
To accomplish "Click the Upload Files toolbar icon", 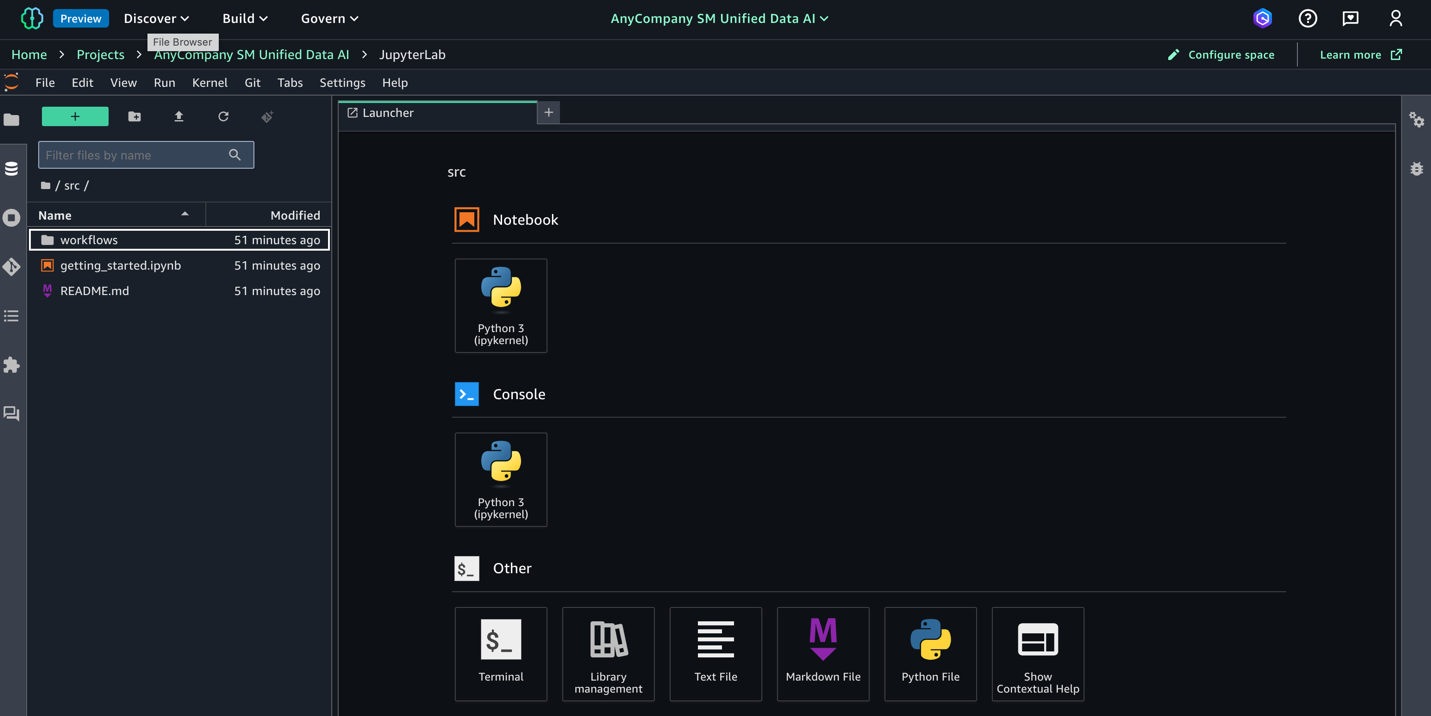I will point(179,117).
